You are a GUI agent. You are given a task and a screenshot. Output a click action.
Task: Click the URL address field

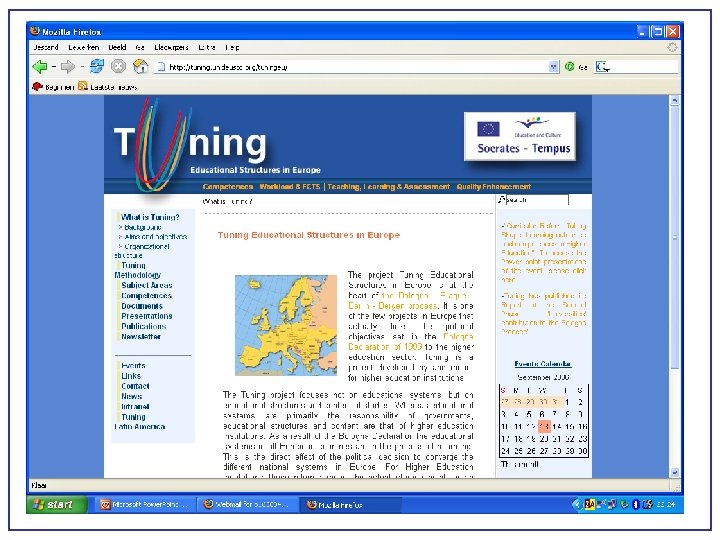pos(357,67)
